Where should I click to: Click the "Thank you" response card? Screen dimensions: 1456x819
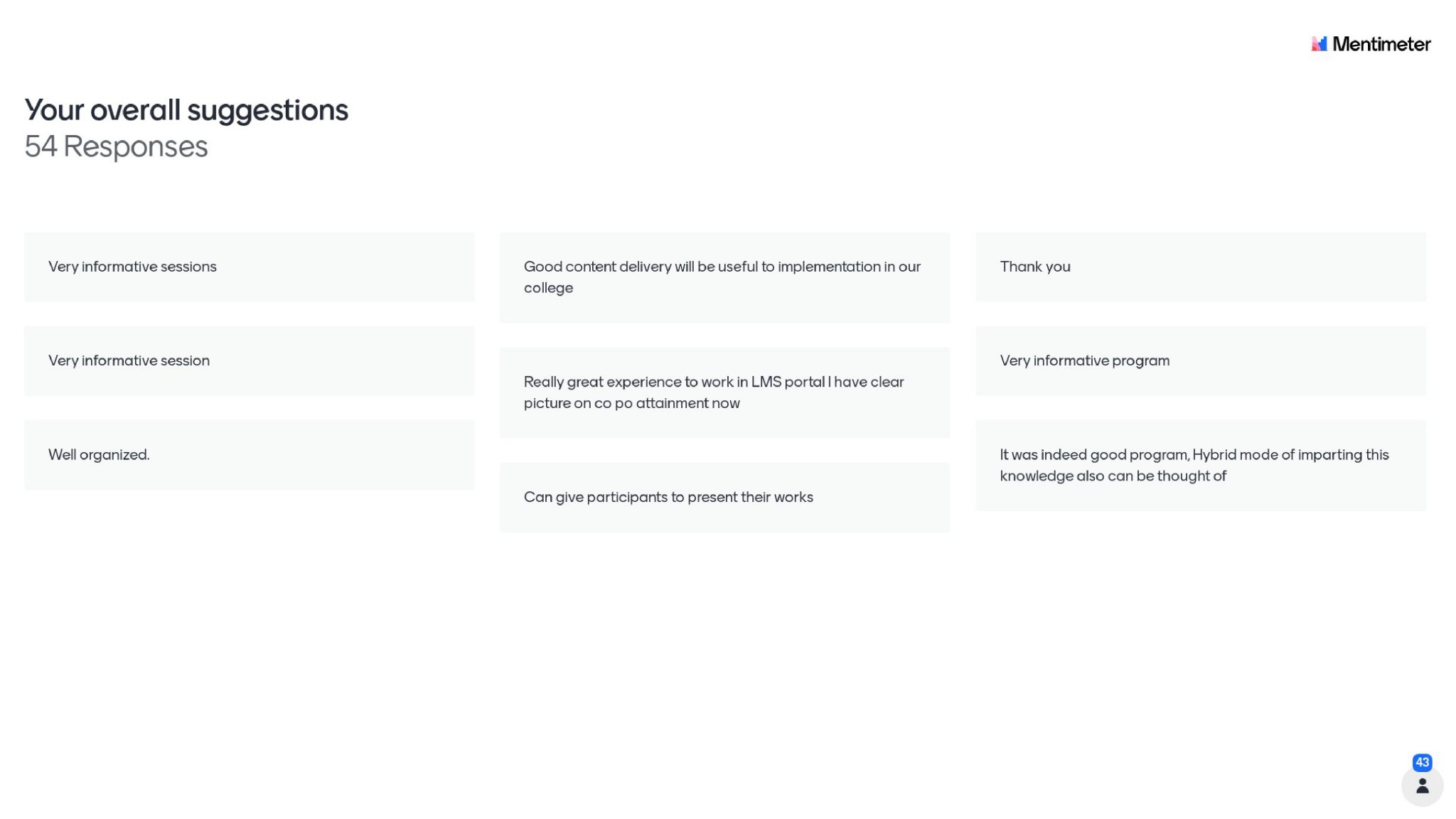click(1200, 267)
